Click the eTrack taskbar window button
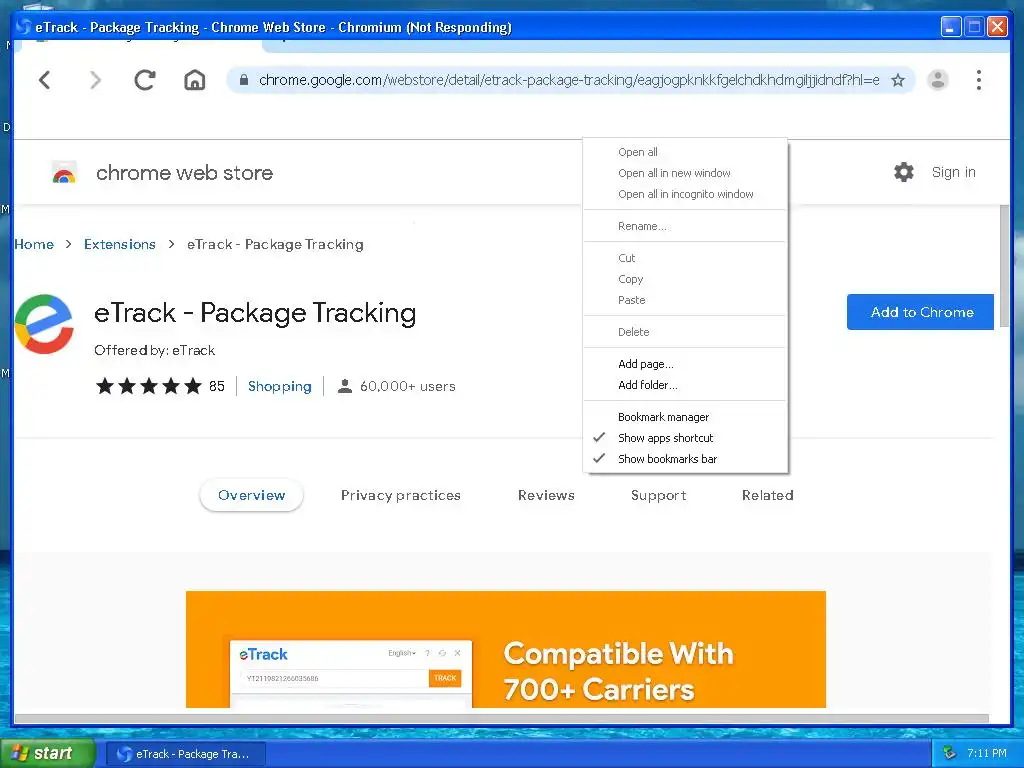 [x=185, y=754]
